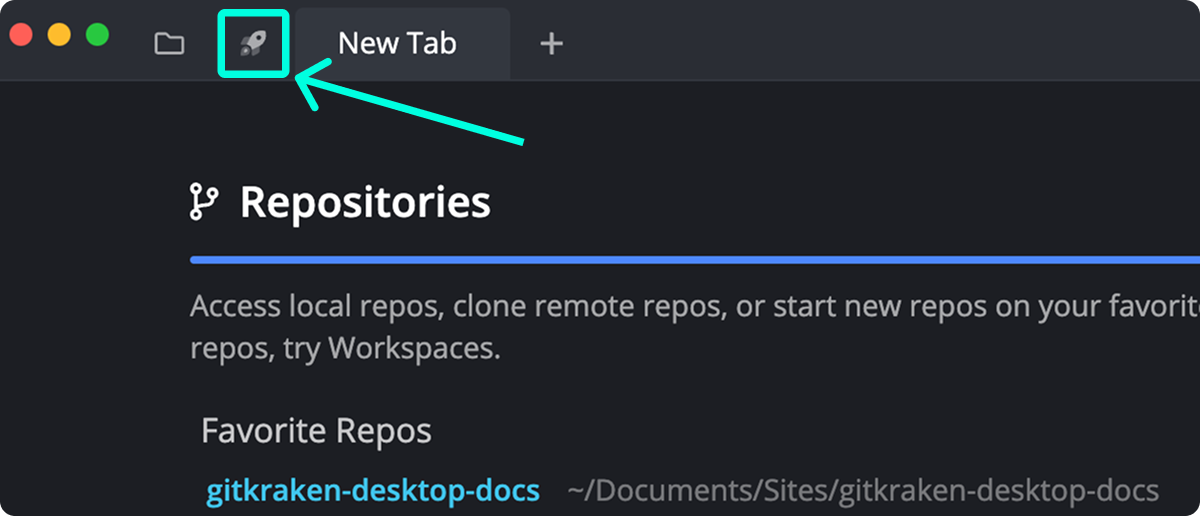Close the window with red button
This screenshot has width=1200, height=516.
coord(21,35)
